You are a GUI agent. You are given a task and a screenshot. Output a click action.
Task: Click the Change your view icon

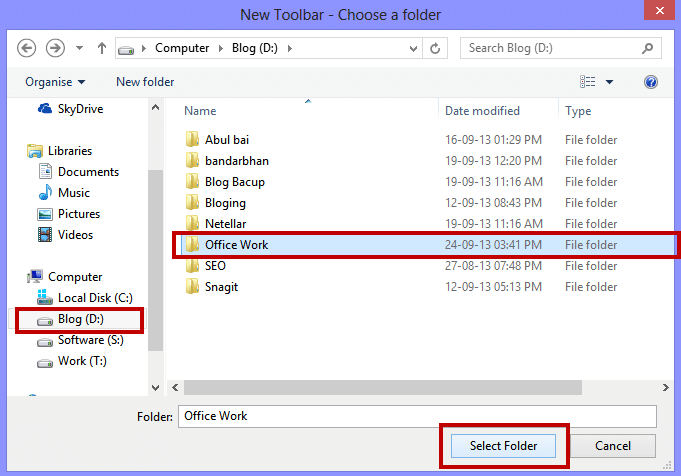point(588,82)
